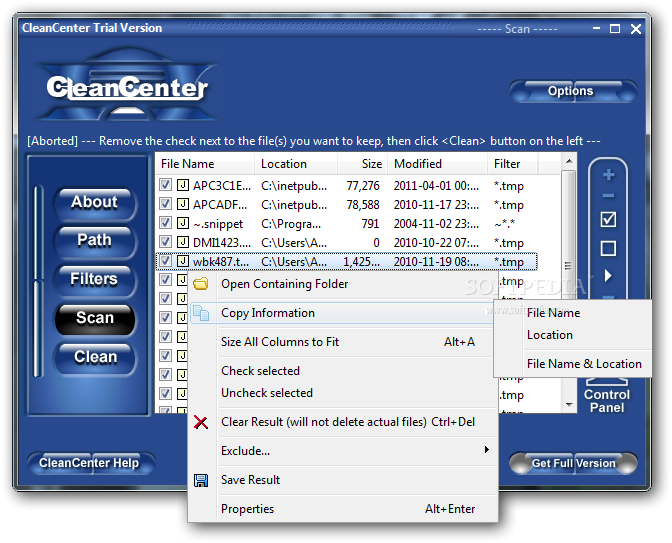Uncheck the DMI1423 file checkbox
This screenshot has width=672, height=543.
[165, 242]
